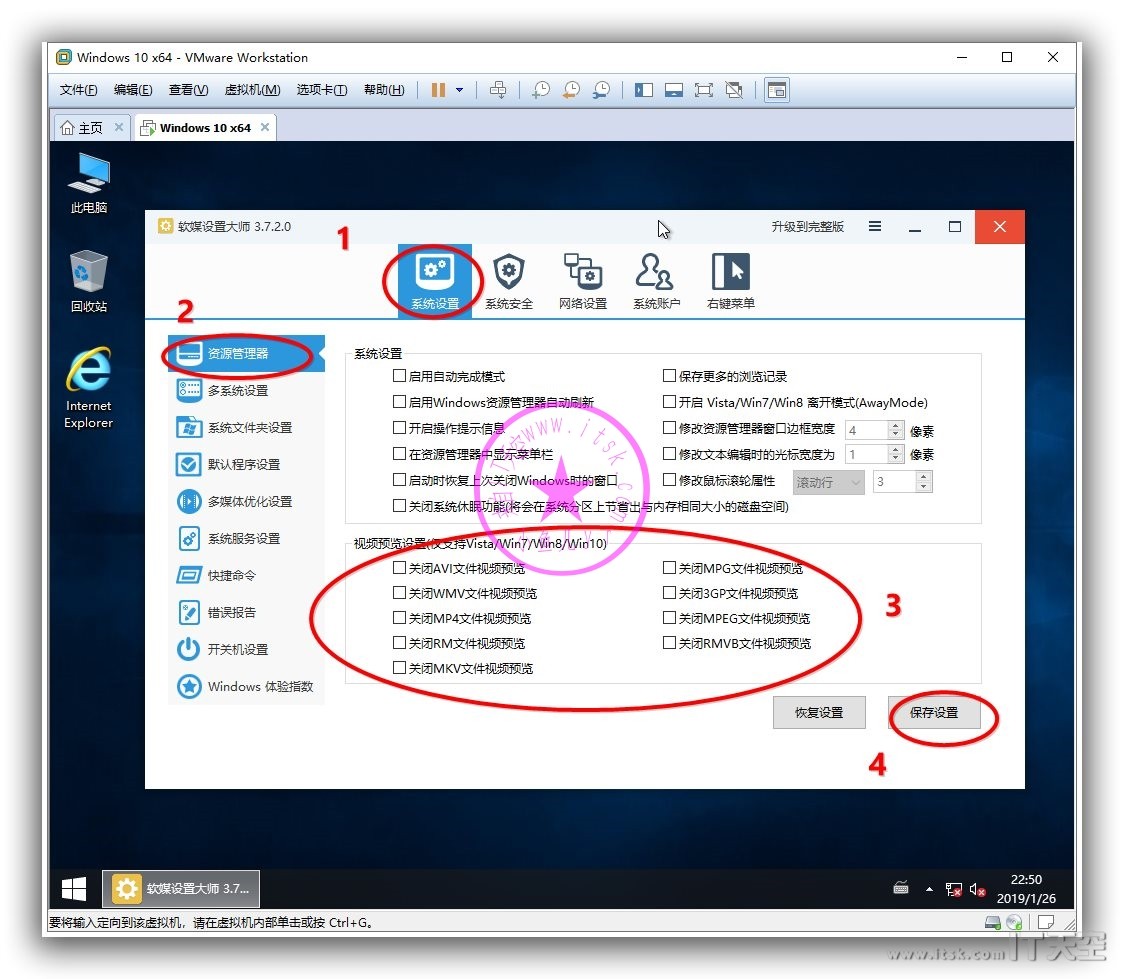
Task: Click the border width value field
Action: pos(867,430)
